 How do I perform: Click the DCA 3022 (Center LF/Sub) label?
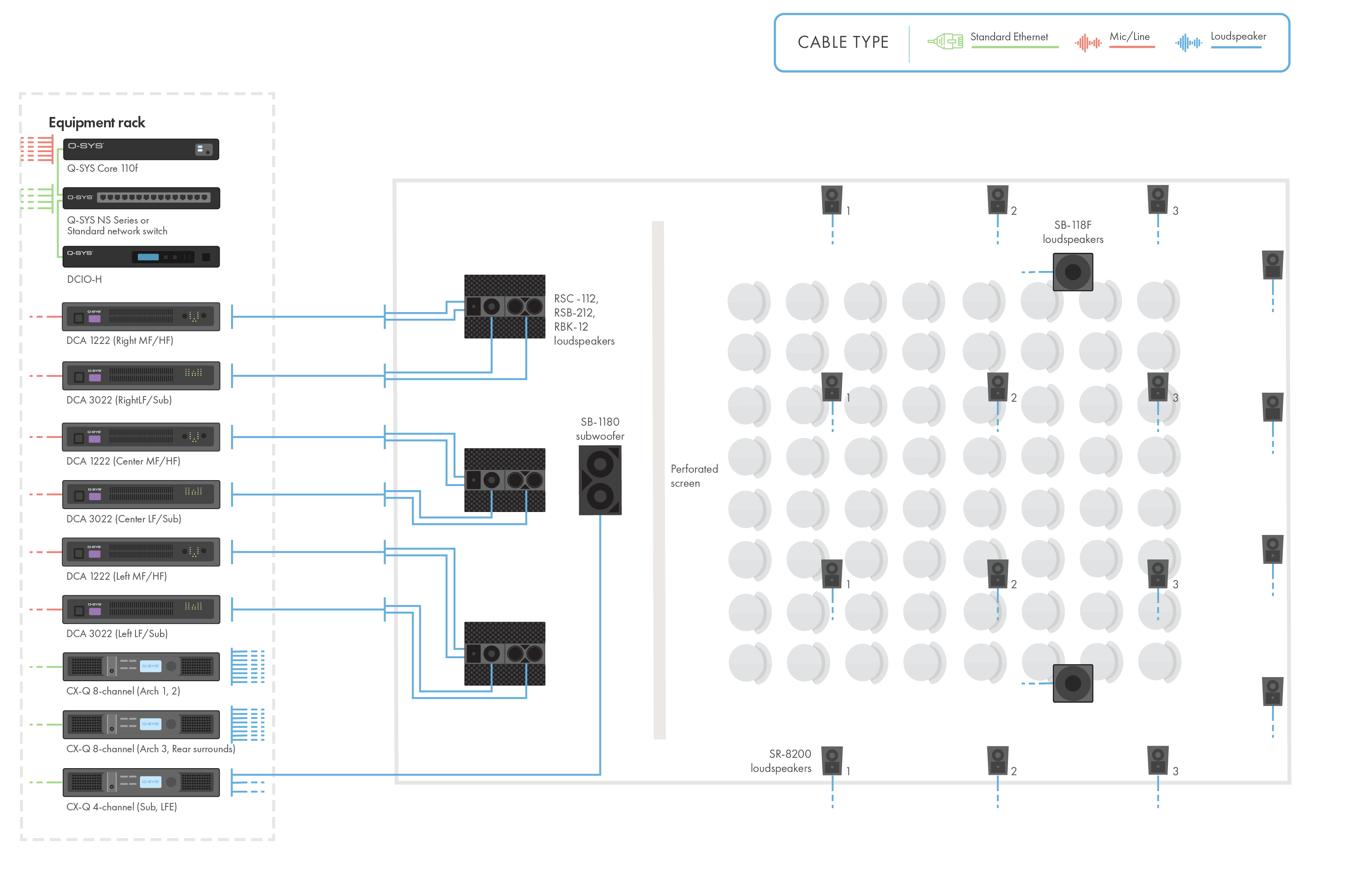click(124, 519)
